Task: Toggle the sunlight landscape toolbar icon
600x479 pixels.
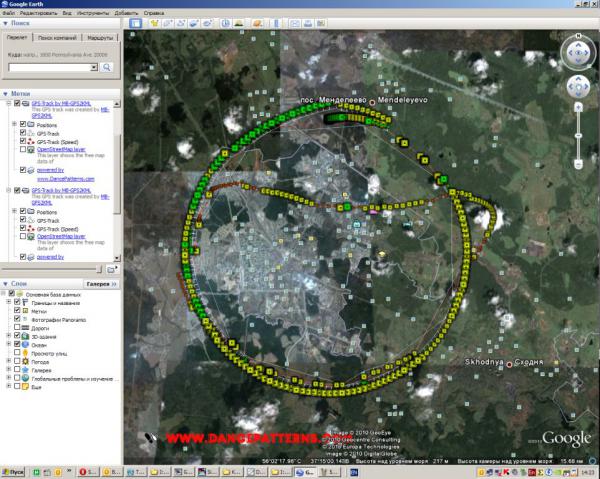Action: click(239, 23)
